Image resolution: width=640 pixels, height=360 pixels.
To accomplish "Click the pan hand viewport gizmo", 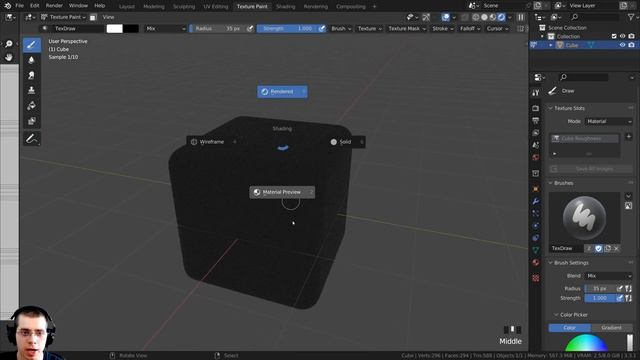I will [9, 57].
